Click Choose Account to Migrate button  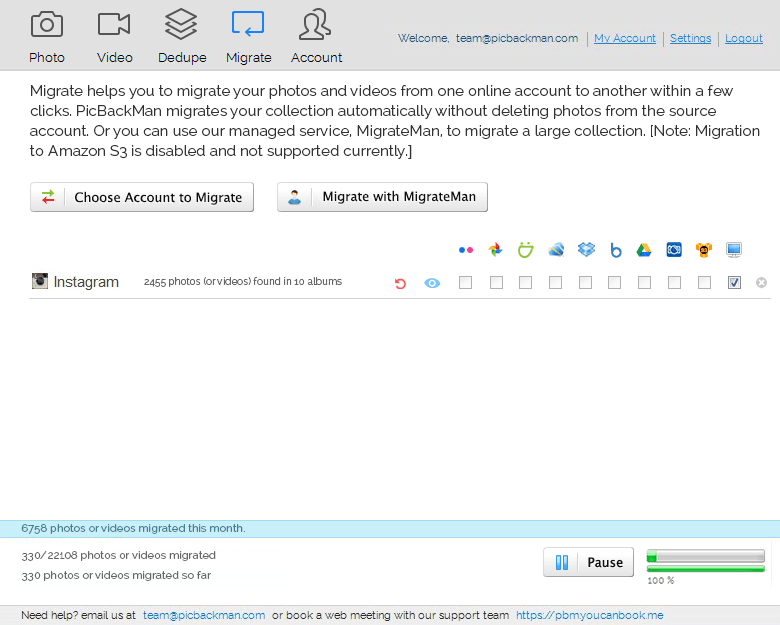[142, 197]
